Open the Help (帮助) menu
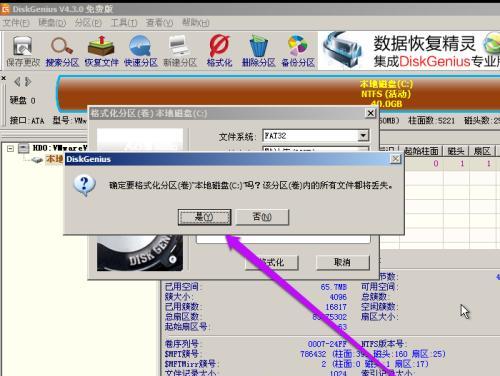The width and height of the screenshot is (500, 376). click(195, 23)
